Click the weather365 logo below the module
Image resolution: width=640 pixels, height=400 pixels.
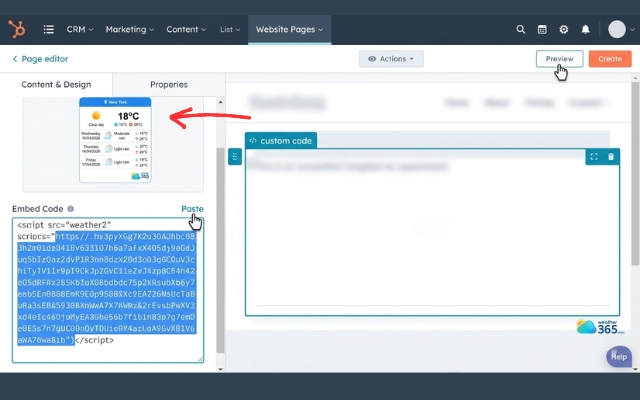(x=600, y=327)
